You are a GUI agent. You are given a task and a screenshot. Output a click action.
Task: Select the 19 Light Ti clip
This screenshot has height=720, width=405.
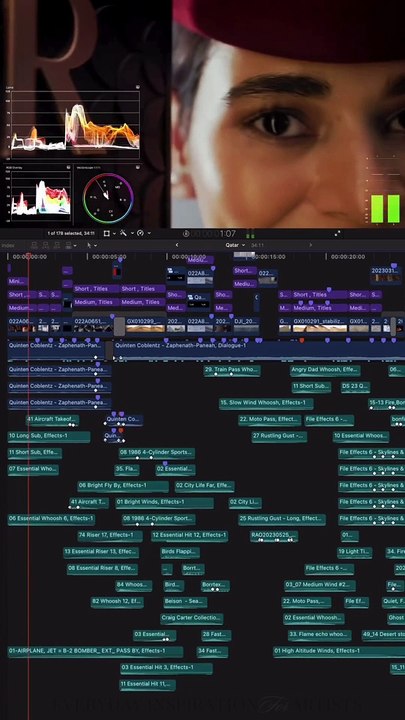pyautogui.click(x=354, y=552)
